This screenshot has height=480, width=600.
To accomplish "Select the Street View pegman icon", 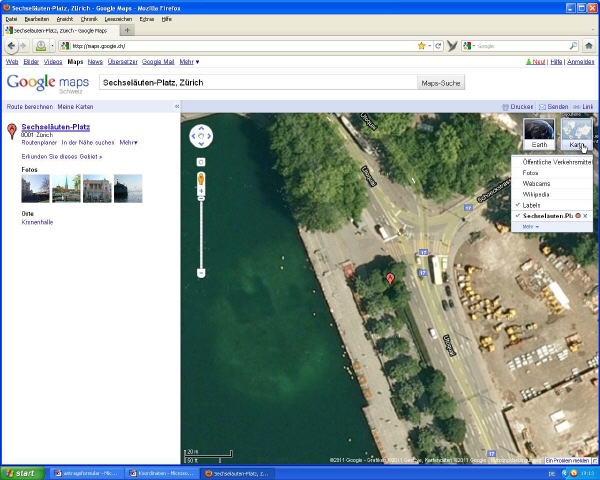I will 201,178.
